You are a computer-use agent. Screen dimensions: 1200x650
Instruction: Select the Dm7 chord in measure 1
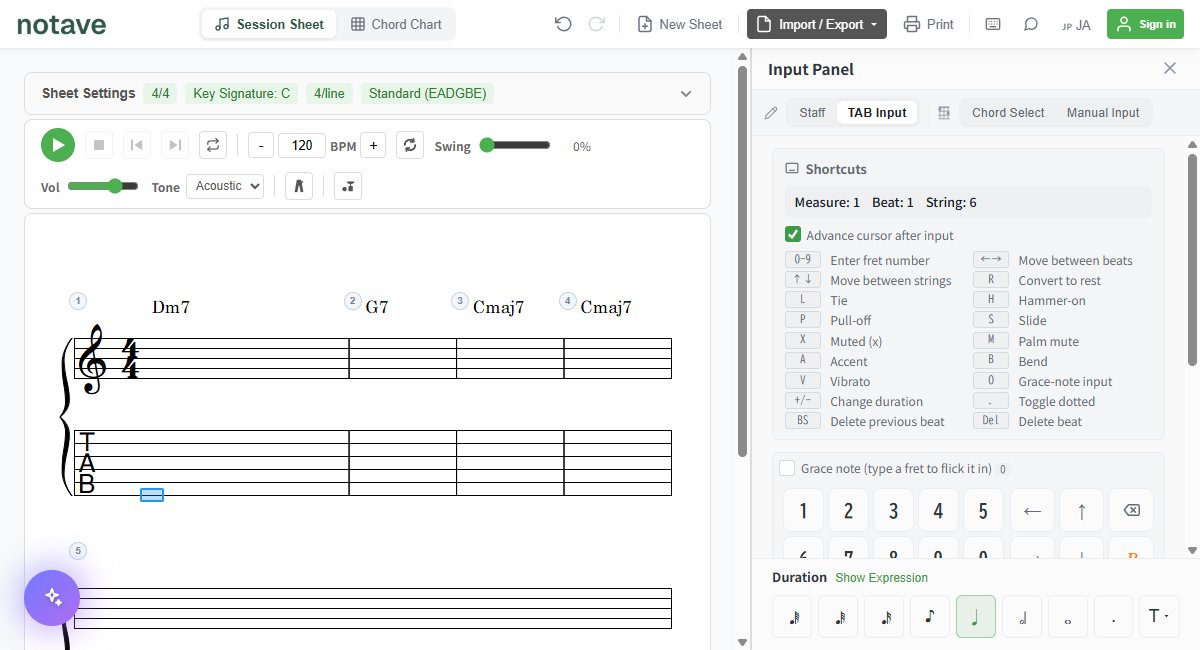pyautogui.click(x=171, y=307)
